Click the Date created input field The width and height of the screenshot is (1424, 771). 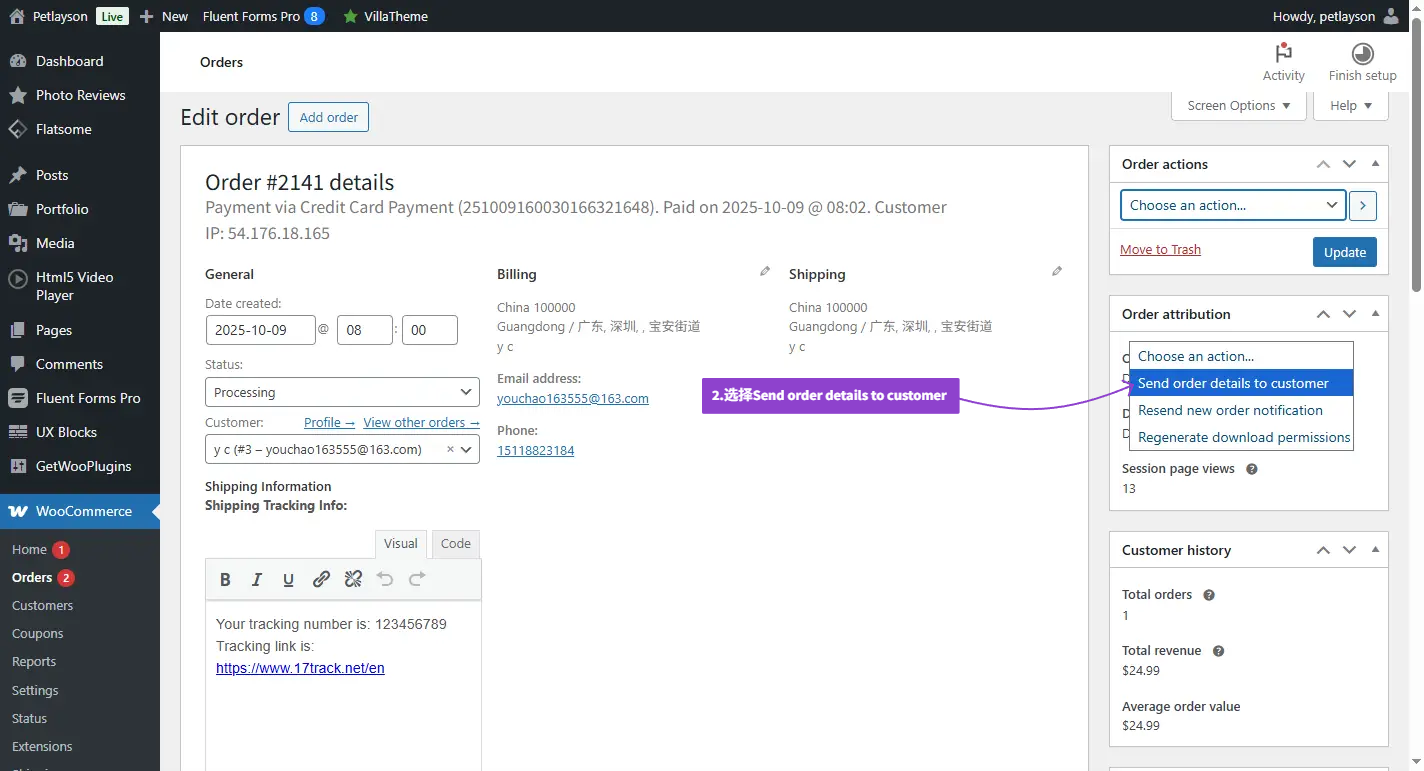(x=260, y=330)
